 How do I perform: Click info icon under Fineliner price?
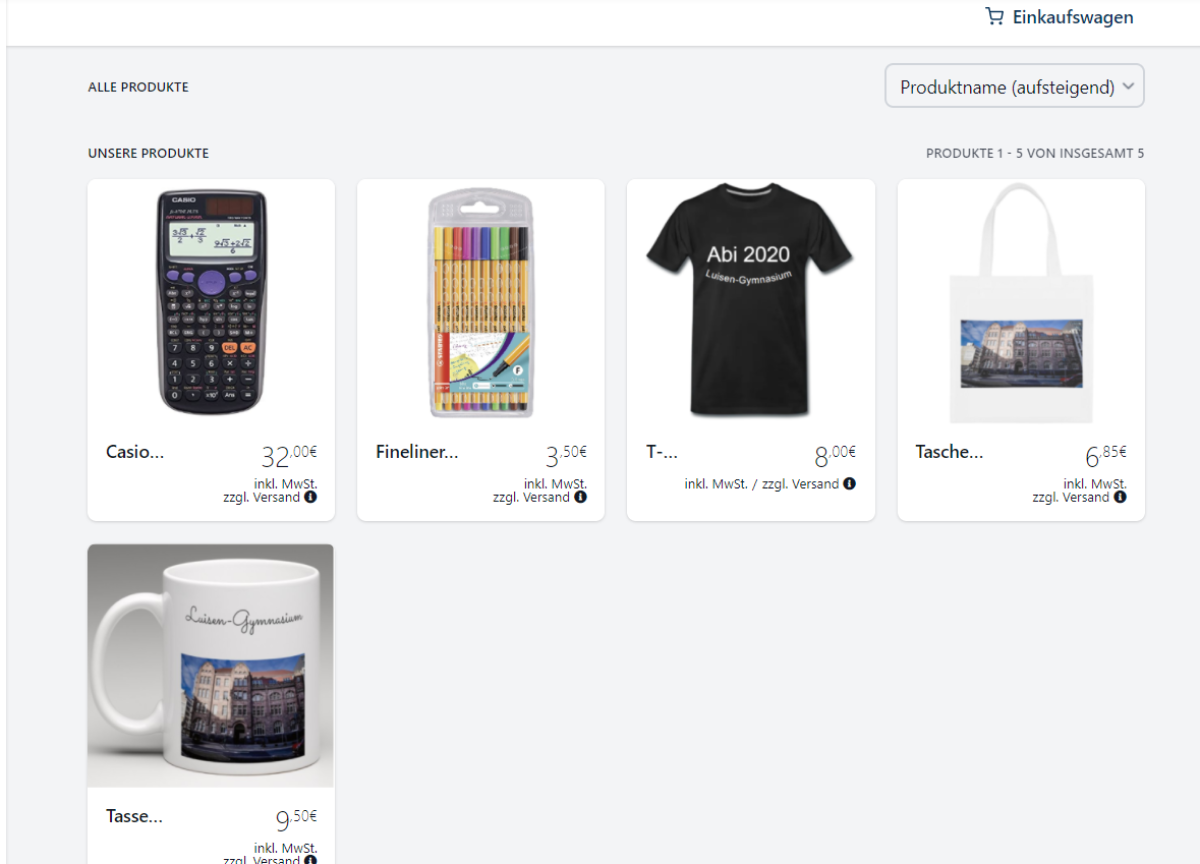tap(580, 497)
